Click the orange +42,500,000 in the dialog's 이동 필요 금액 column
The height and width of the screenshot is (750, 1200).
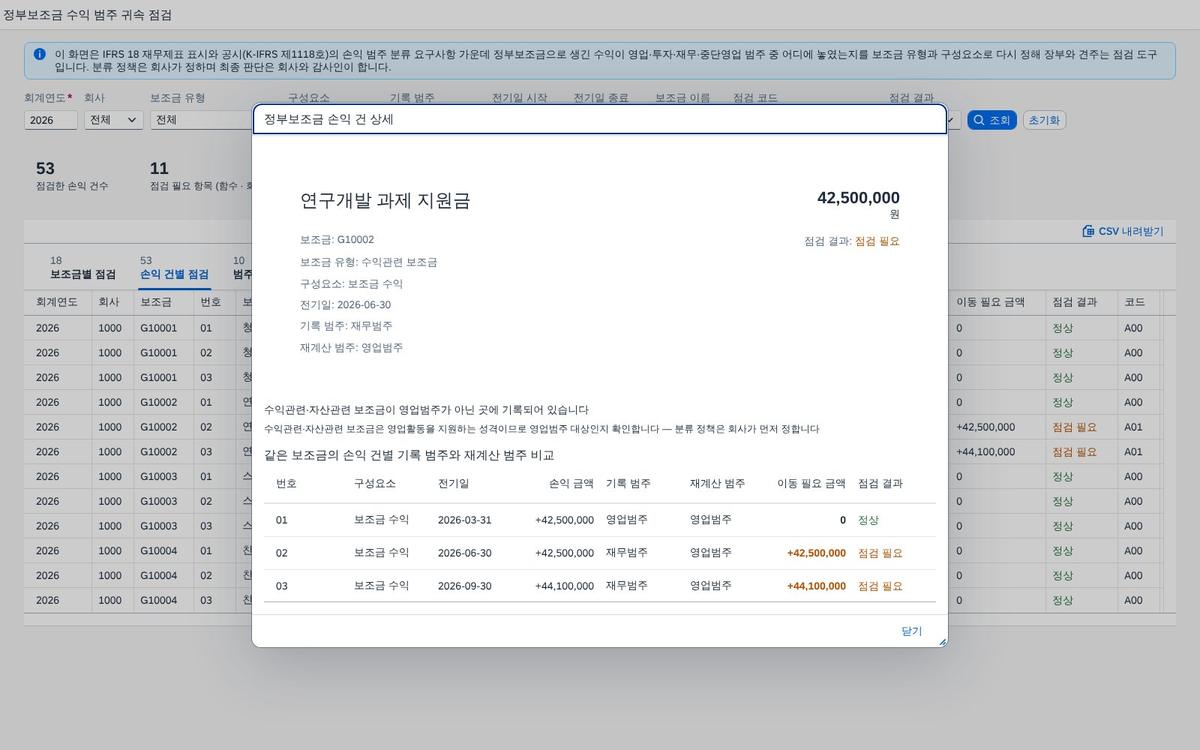tap(816, 553)
